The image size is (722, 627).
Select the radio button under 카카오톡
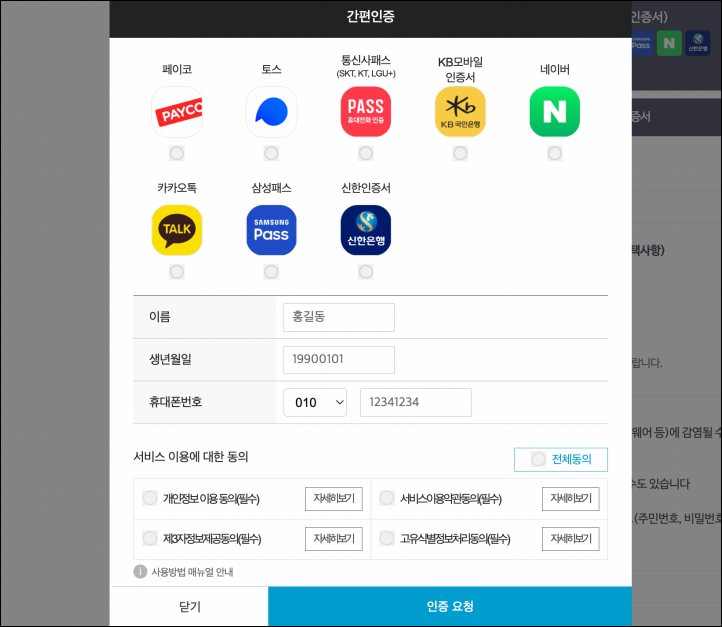pos(177,272)
